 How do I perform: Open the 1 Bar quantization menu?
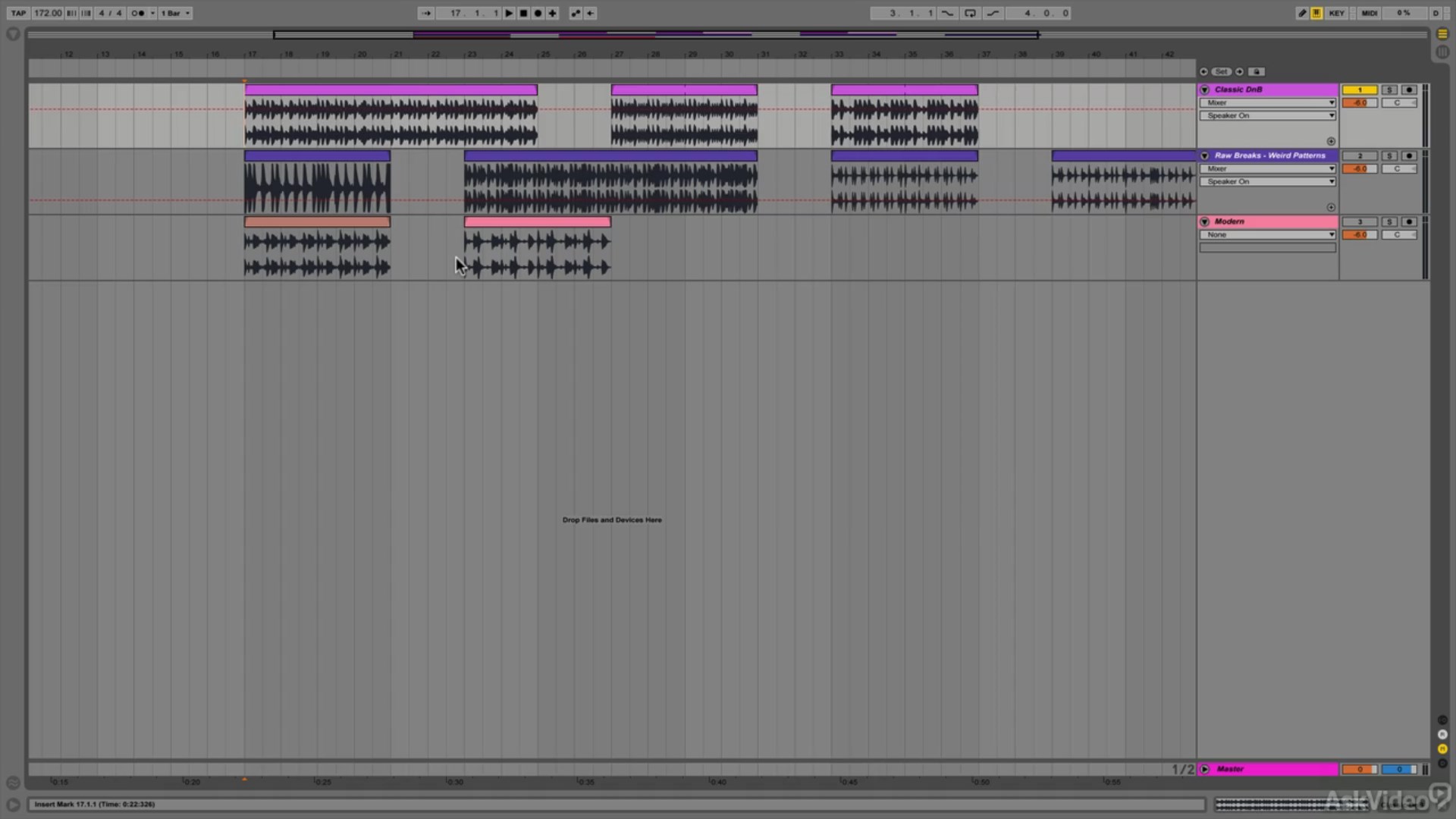175,13
